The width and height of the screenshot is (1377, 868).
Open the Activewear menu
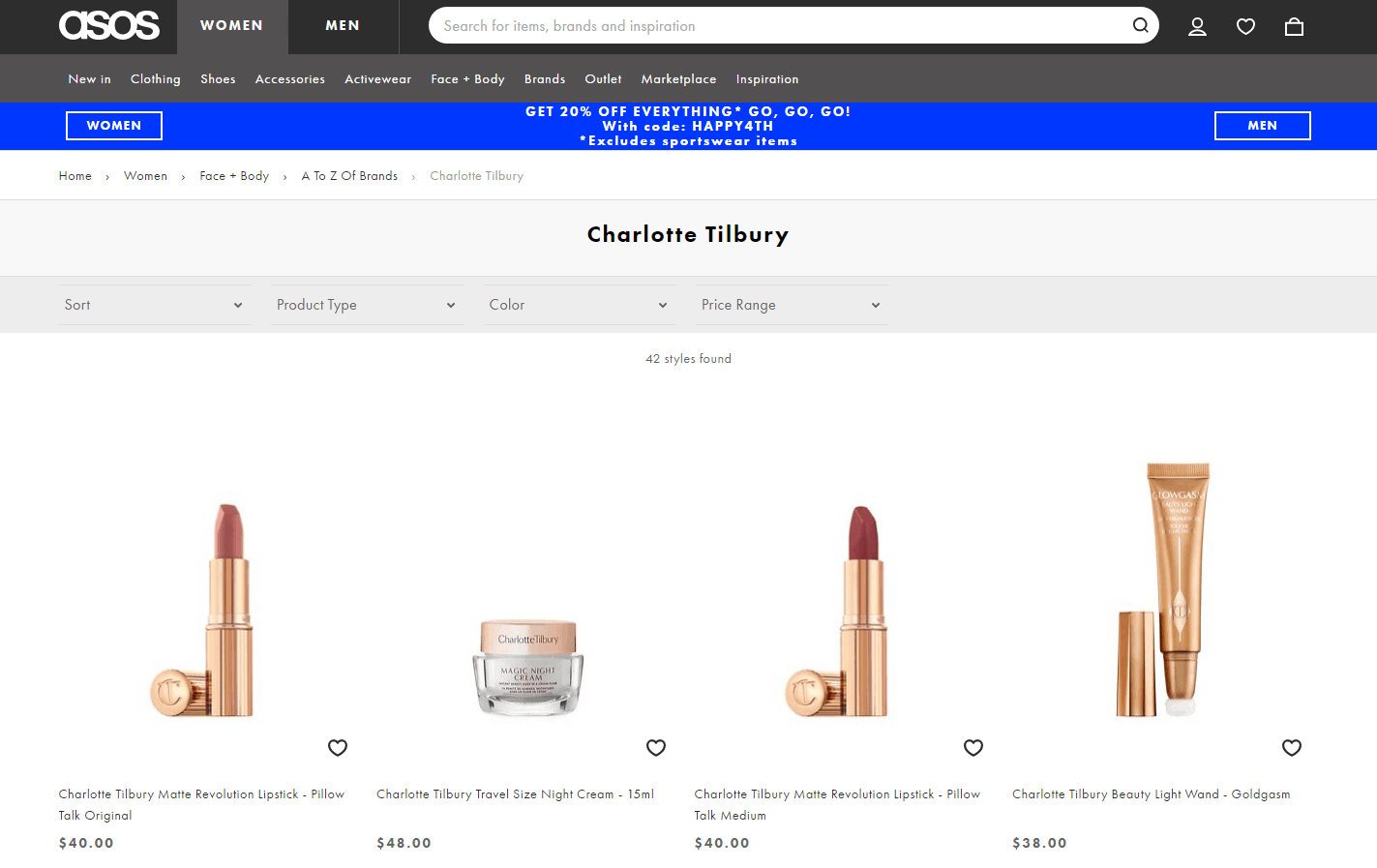(x=378, y=79)
